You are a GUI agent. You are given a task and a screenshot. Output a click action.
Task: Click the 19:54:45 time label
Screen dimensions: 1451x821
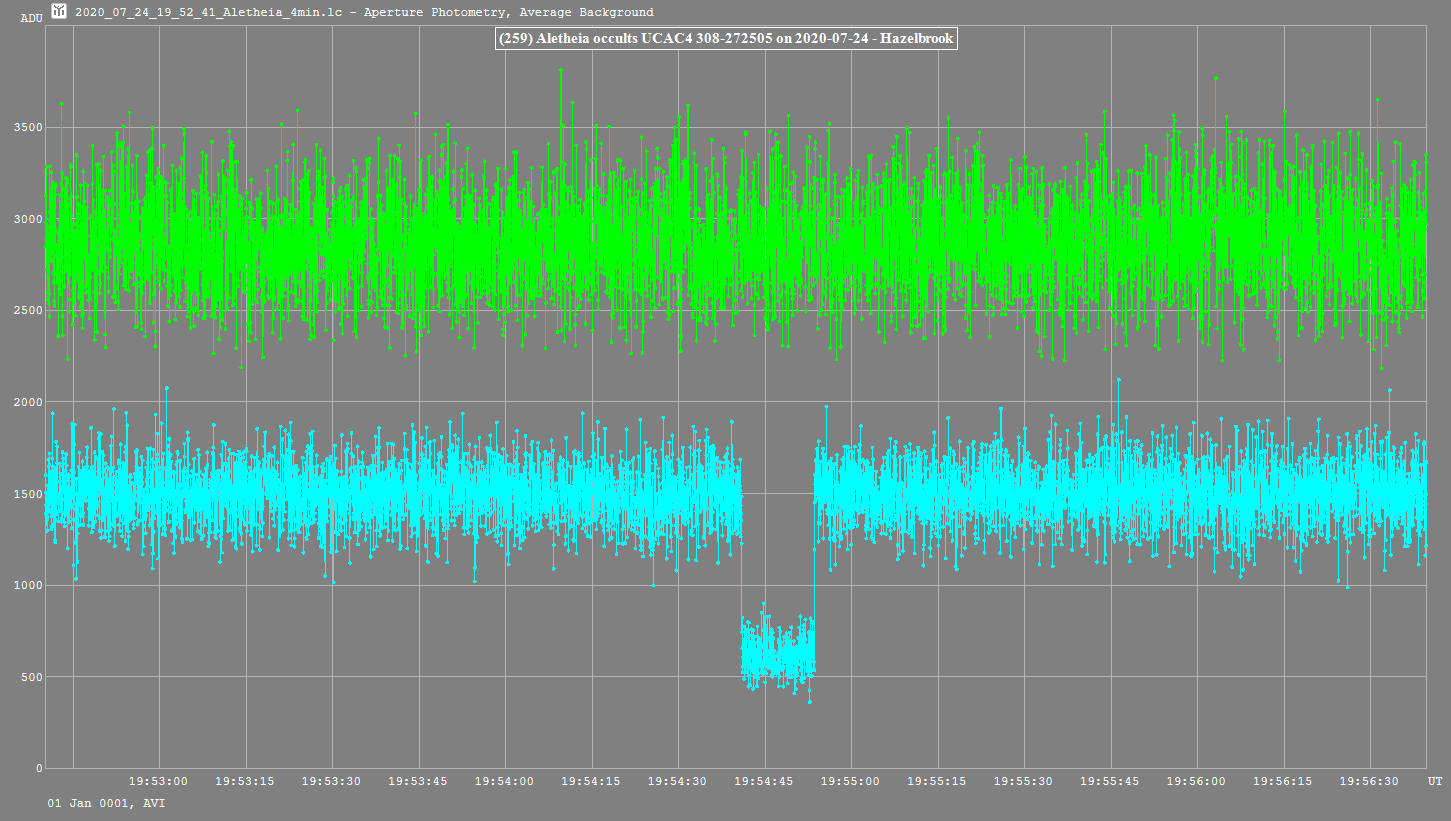click(764, 781)
